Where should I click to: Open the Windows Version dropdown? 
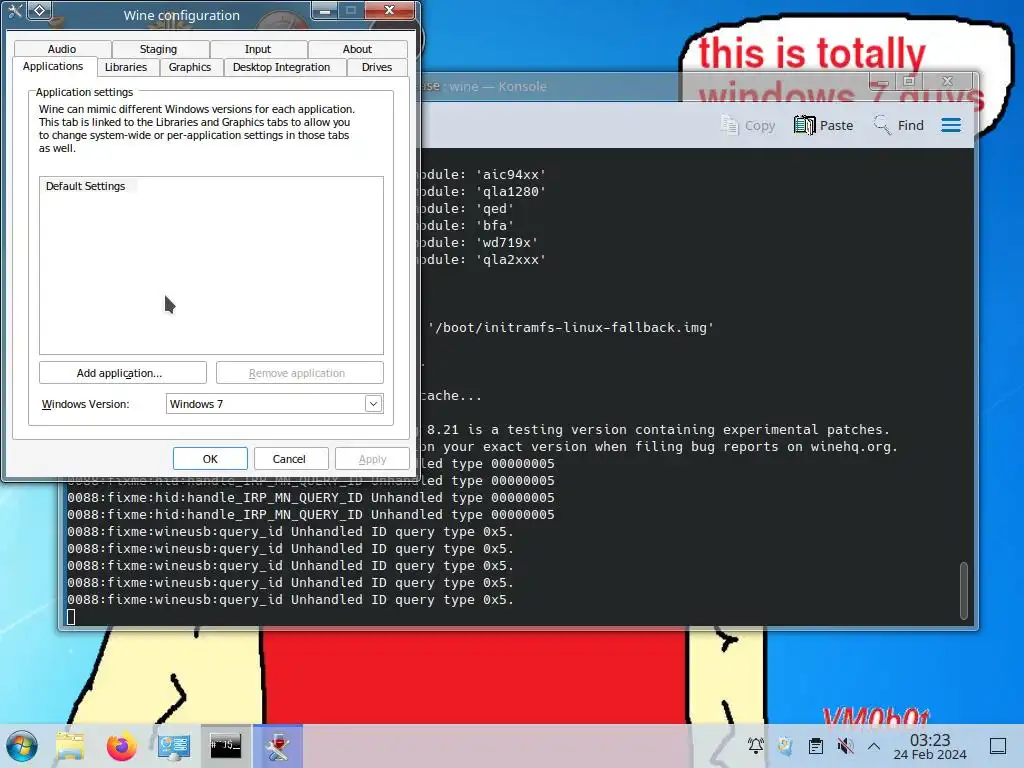(274, 404)
